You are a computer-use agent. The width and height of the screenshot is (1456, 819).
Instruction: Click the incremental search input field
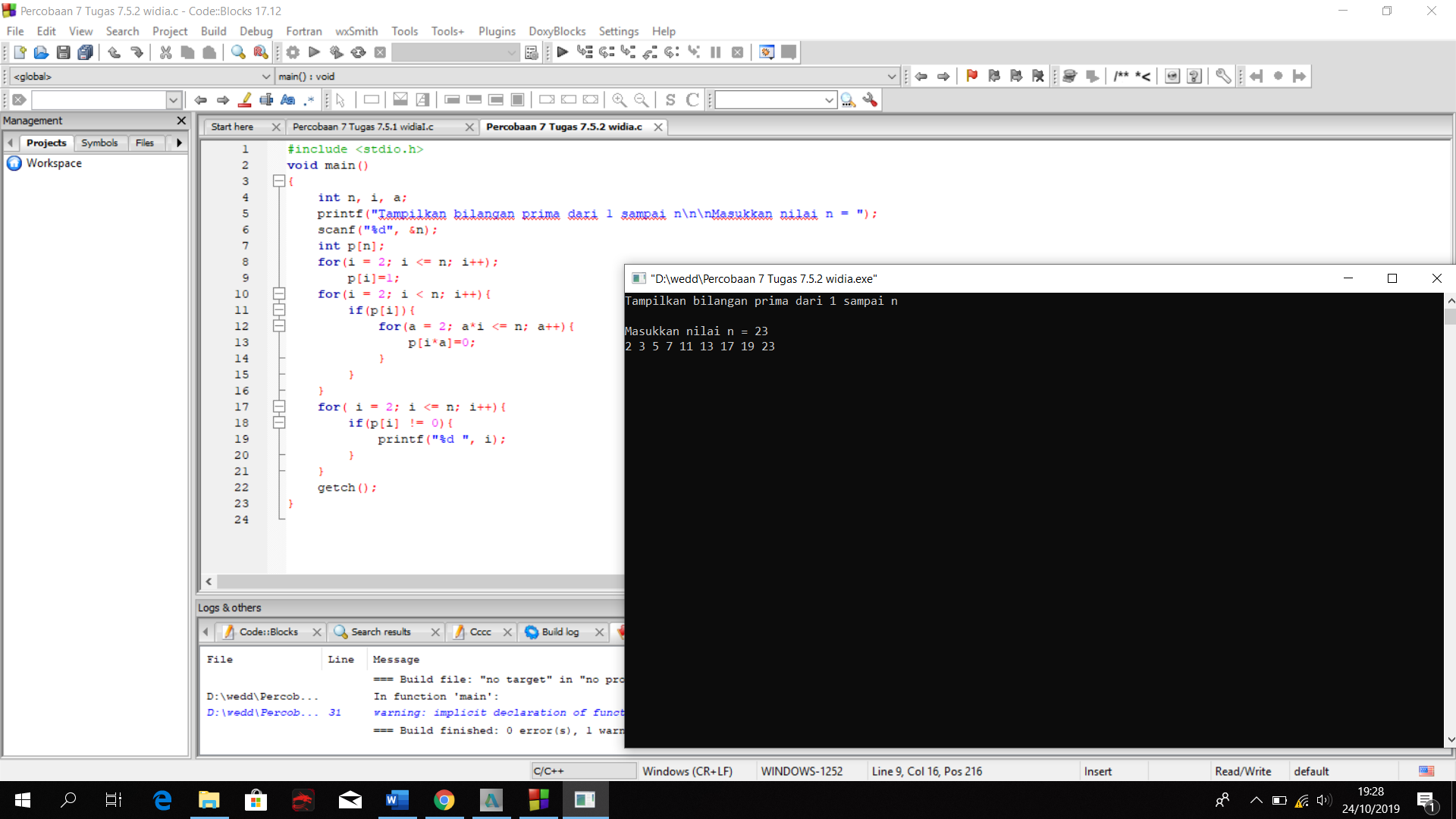99,99
